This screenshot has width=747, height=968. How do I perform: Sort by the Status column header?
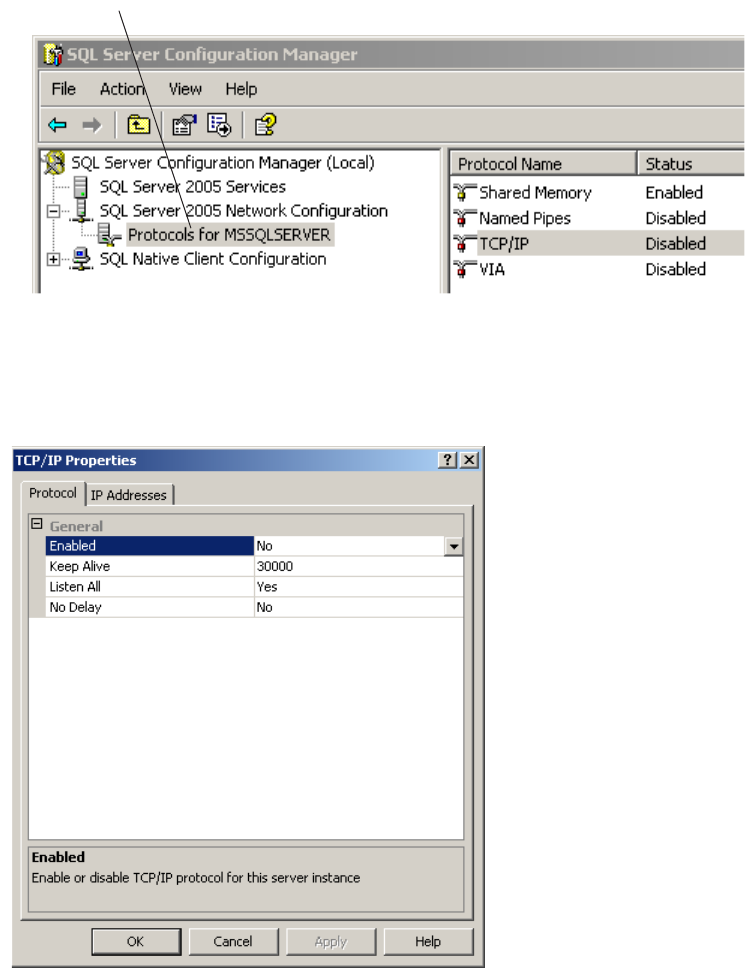[691, 164]
